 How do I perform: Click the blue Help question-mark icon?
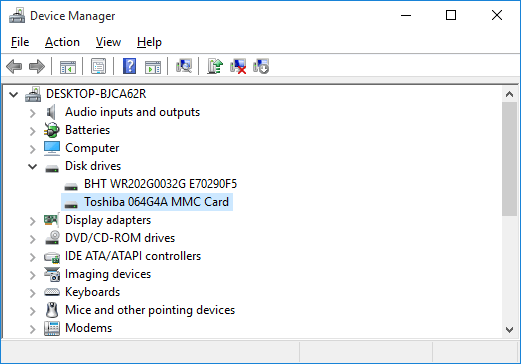129,66
